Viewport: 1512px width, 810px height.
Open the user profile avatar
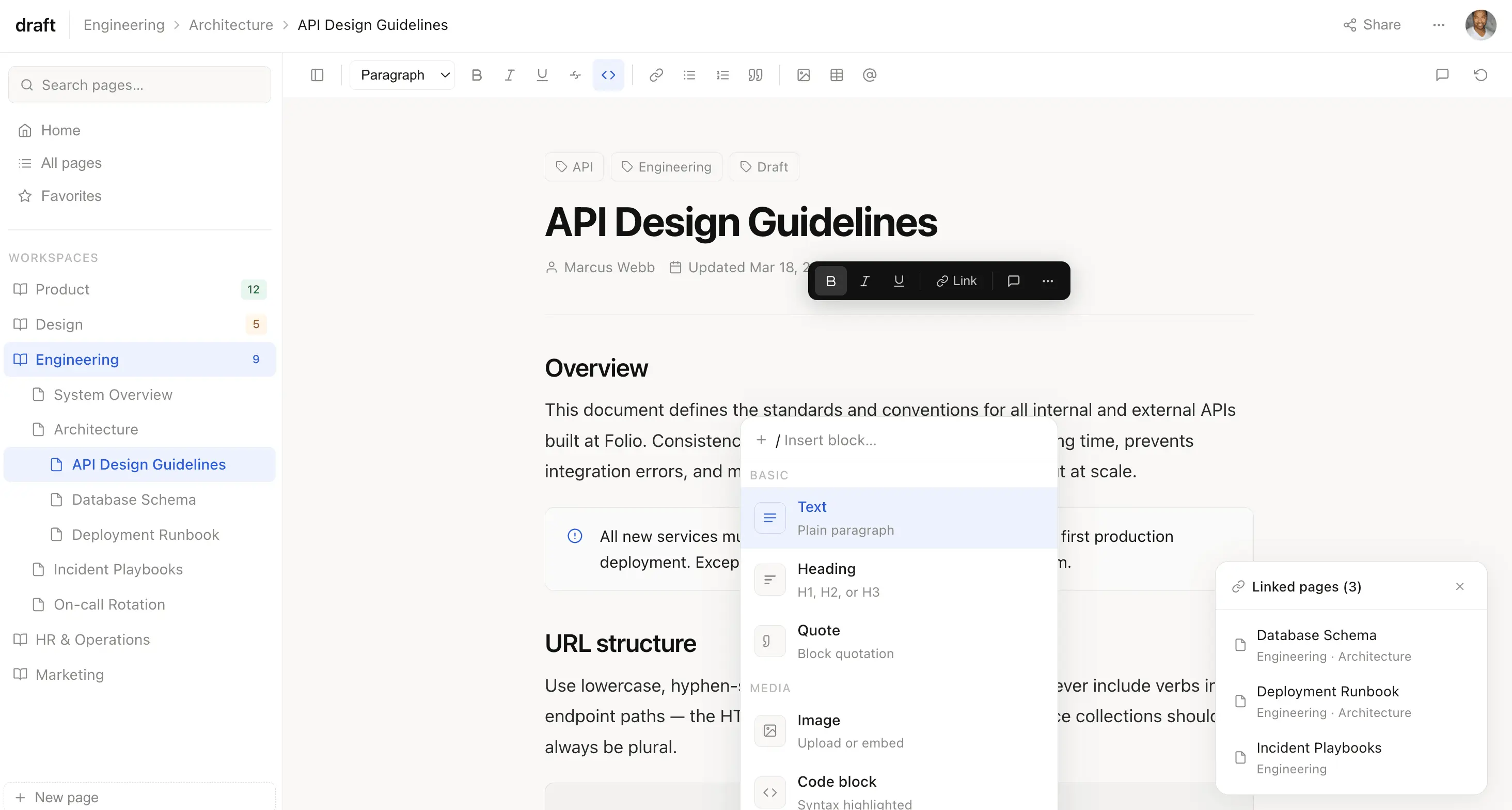1480,25
